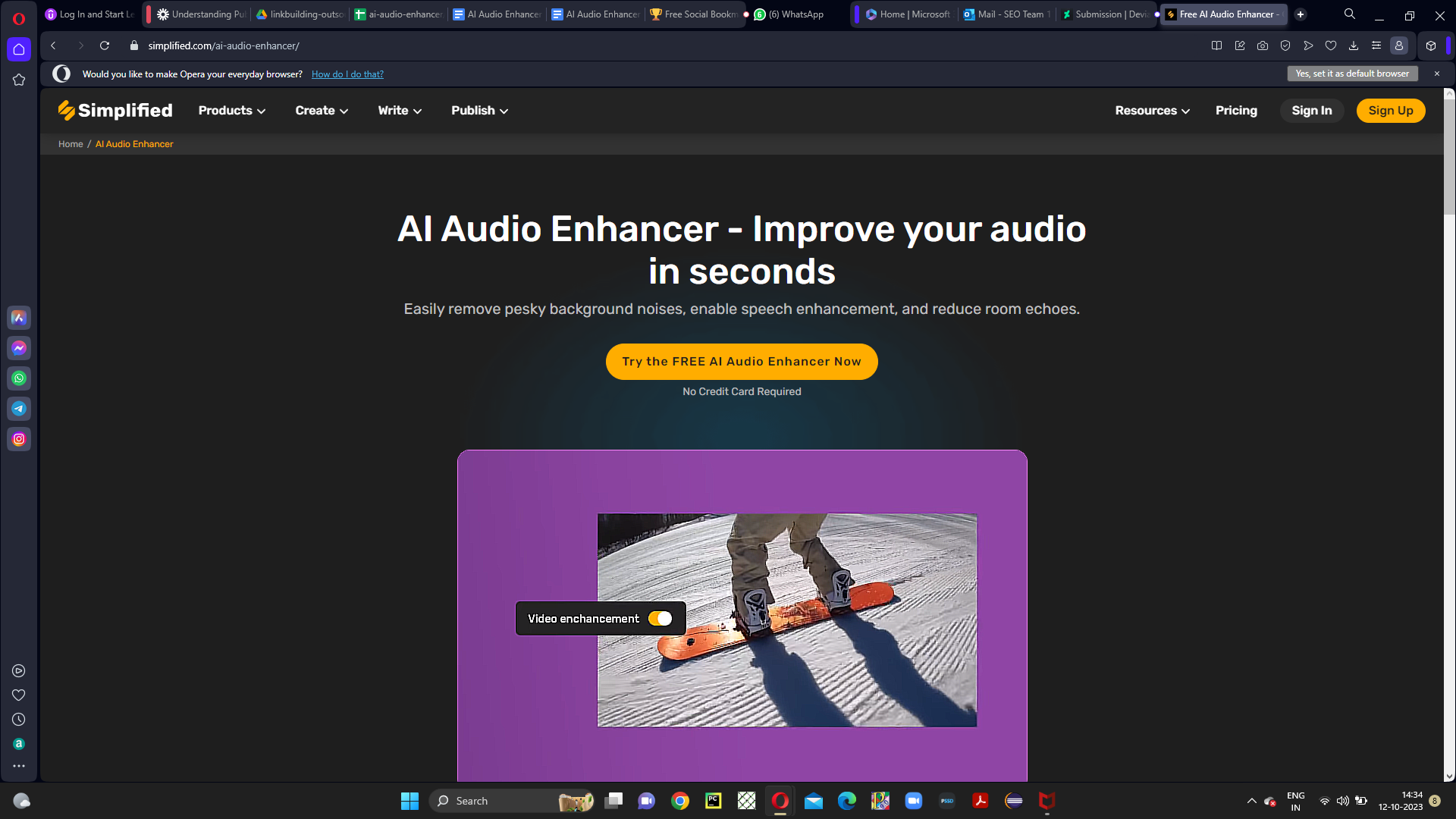Open volume control in system tray

coord(1343,801)
